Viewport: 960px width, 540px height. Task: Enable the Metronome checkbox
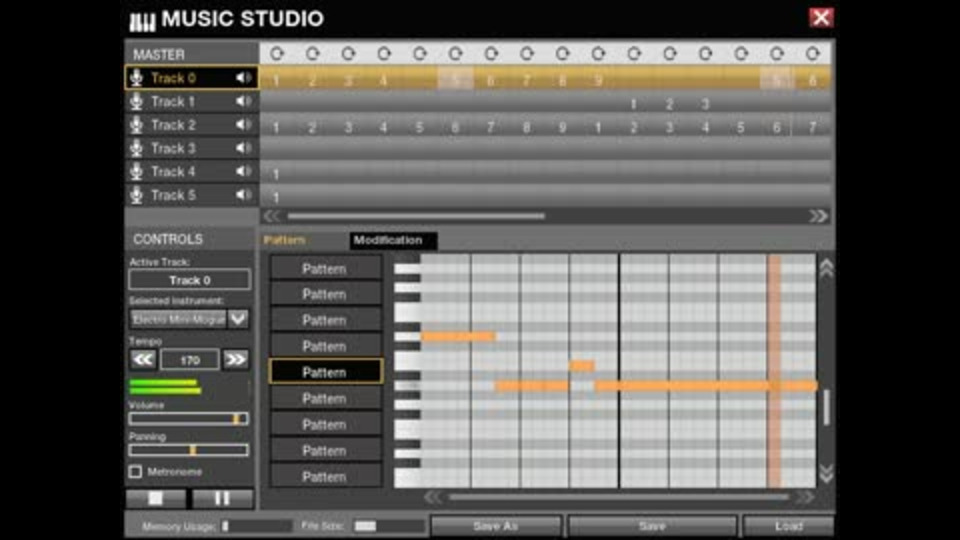[135, 471]
